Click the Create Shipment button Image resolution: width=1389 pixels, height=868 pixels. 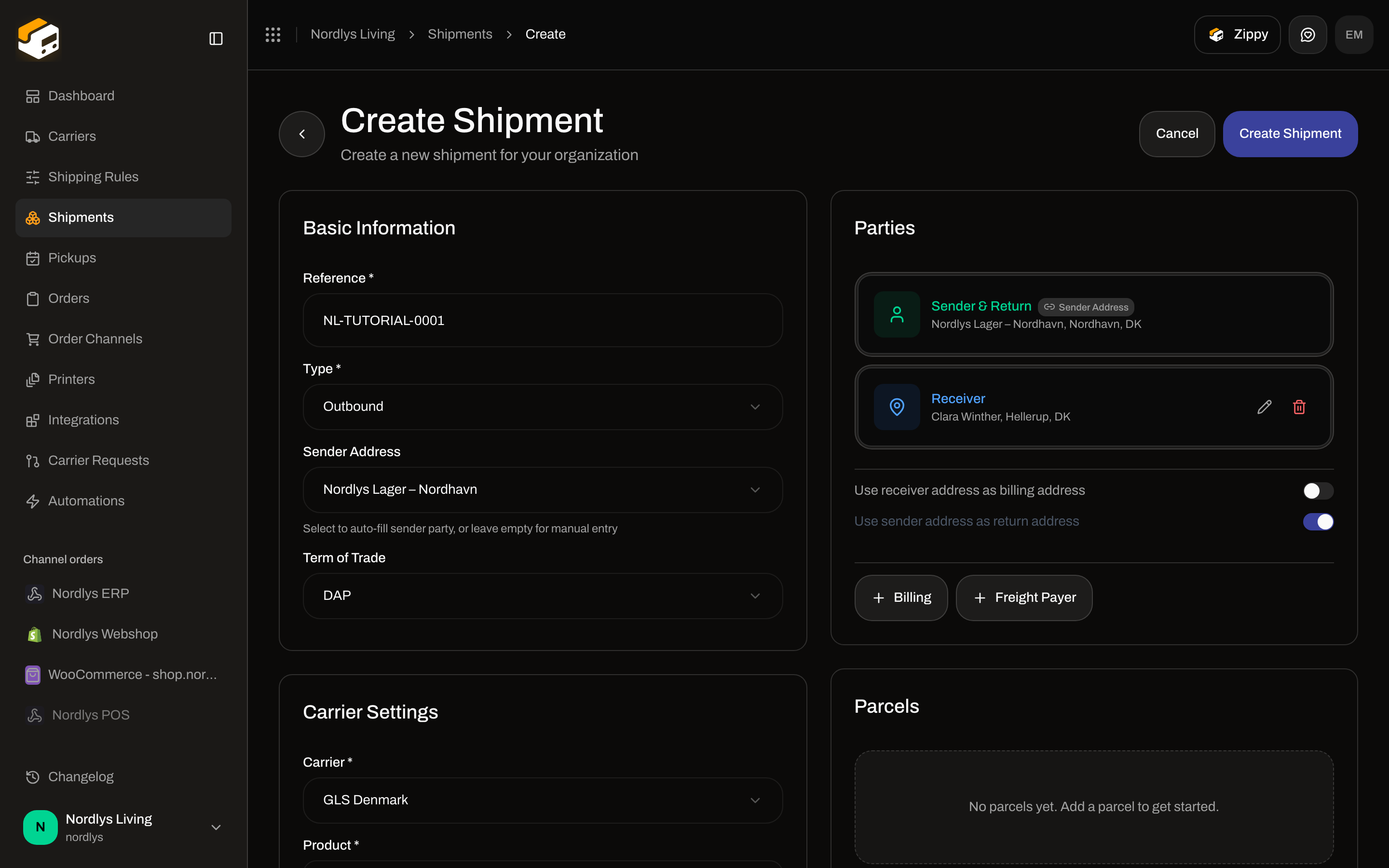(1290, 134)
